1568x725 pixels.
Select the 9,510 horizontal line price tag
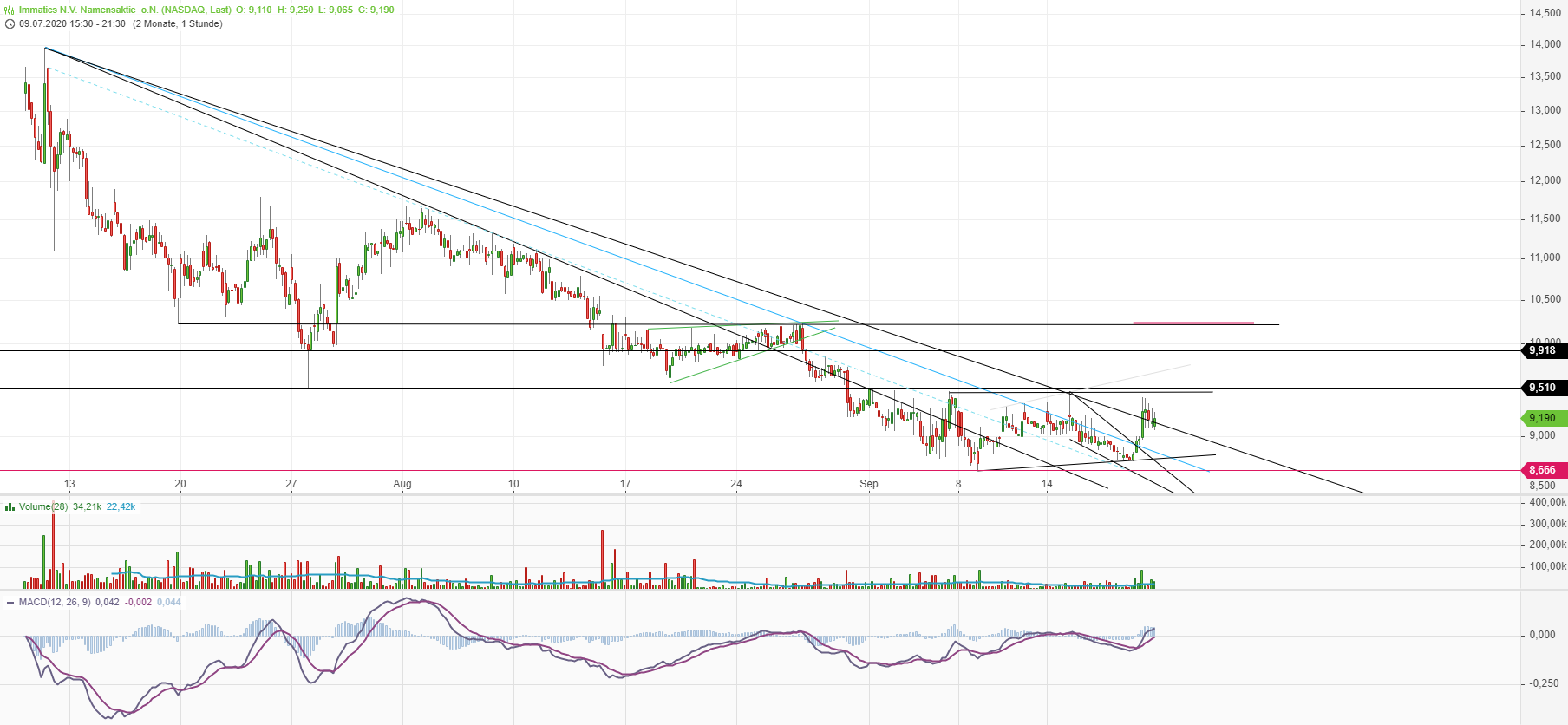coord(1545,388)
